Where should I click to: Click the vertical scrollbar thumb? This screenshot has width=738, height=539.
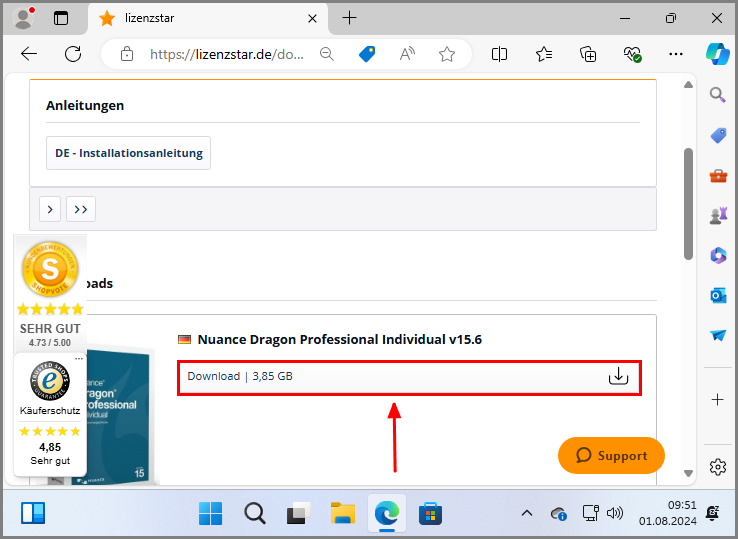(689, 204)
